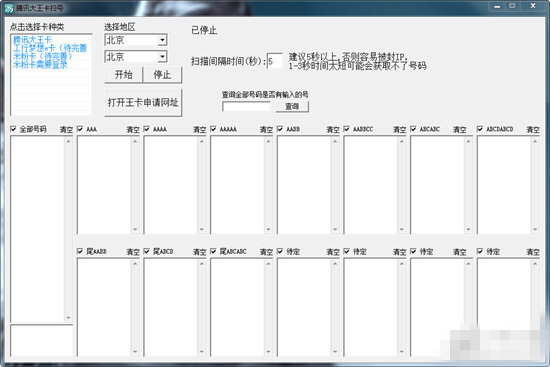Click up arrow on ABCABC list scrollbar

[468, 141]
